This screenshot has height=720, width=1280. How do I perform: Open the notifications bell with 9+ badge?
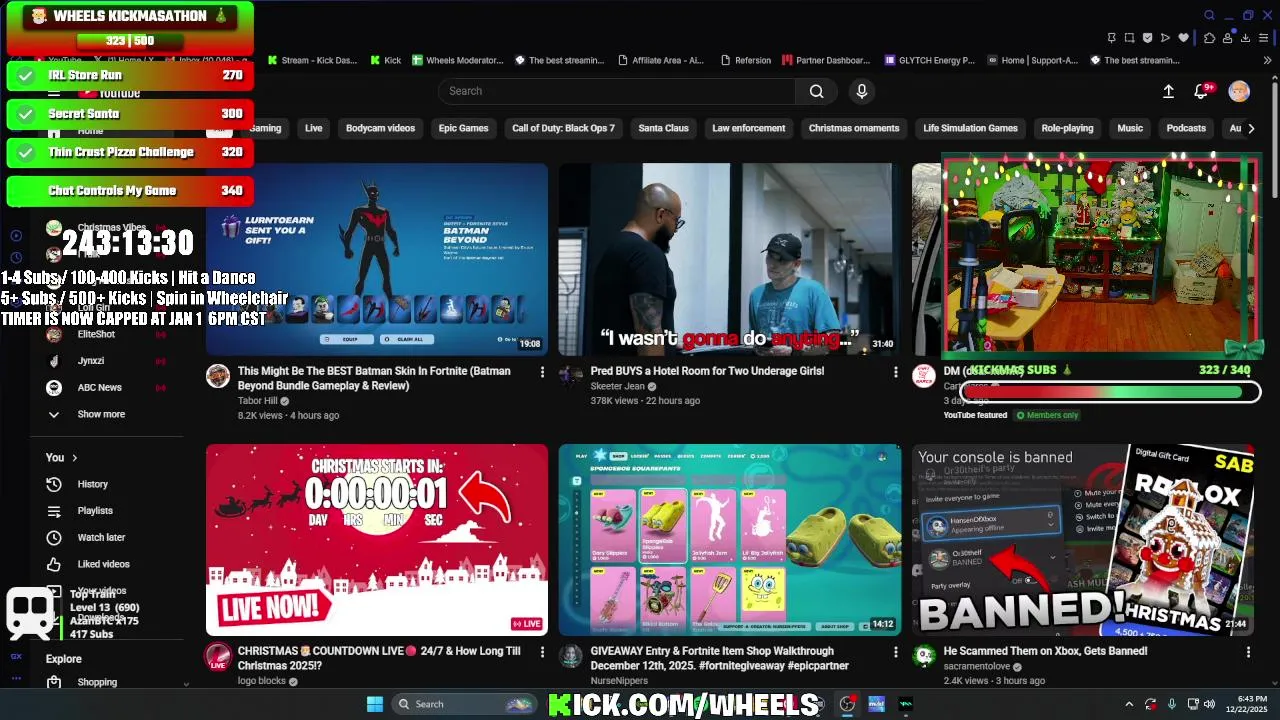point(1202,91)
